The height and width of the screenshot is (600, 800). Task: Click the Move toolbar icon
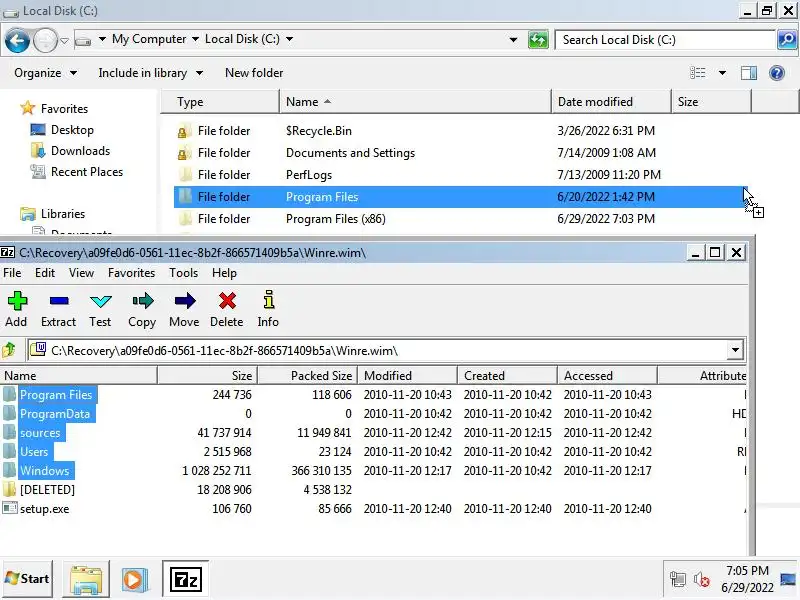pos(184,309)
